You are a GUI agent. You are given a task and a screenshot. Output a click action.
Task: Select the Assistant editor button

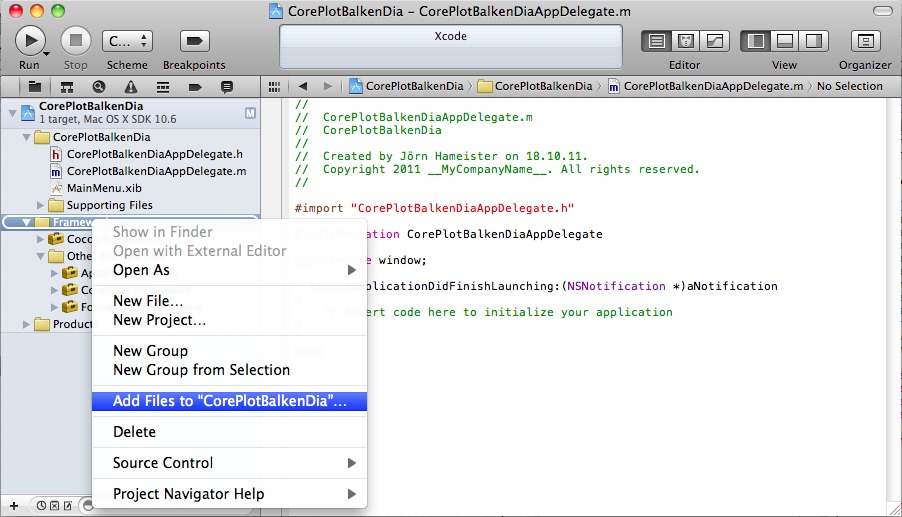tap(686, 41)
